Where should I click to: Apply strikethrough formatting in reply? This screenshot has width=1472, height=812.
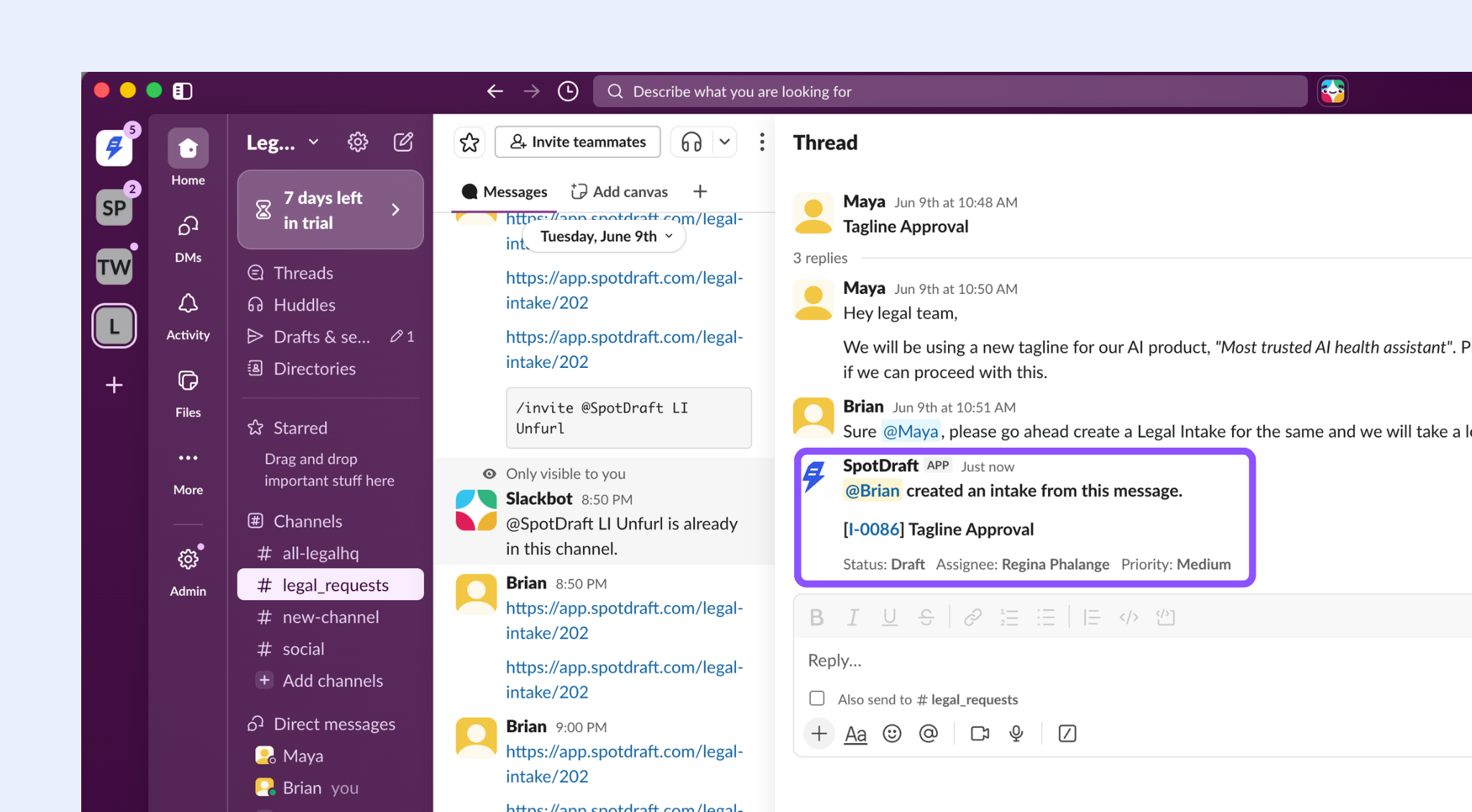[926, 617]
